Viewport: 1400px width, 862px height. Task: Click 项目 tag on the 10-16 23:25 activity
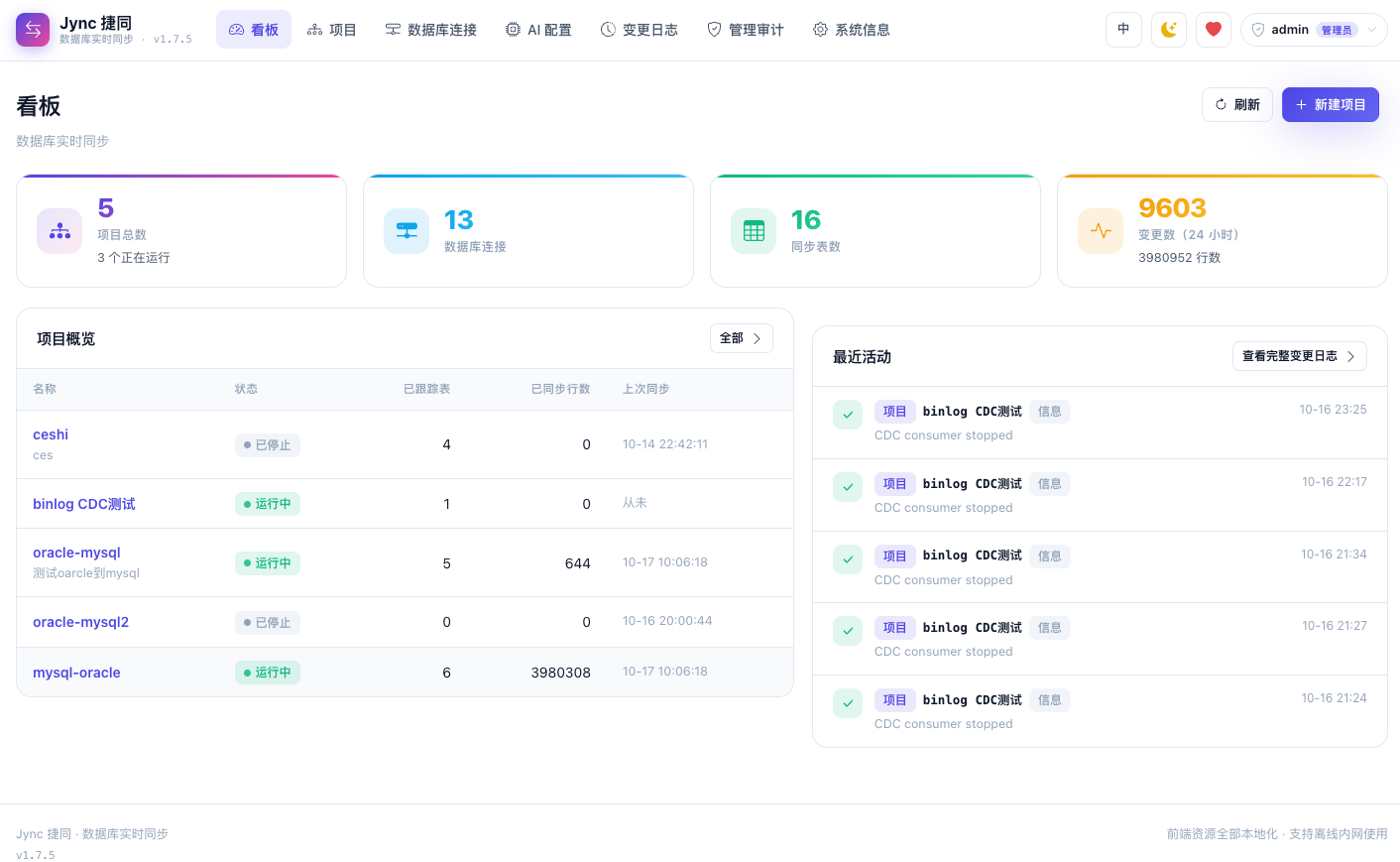click(895, 412)
